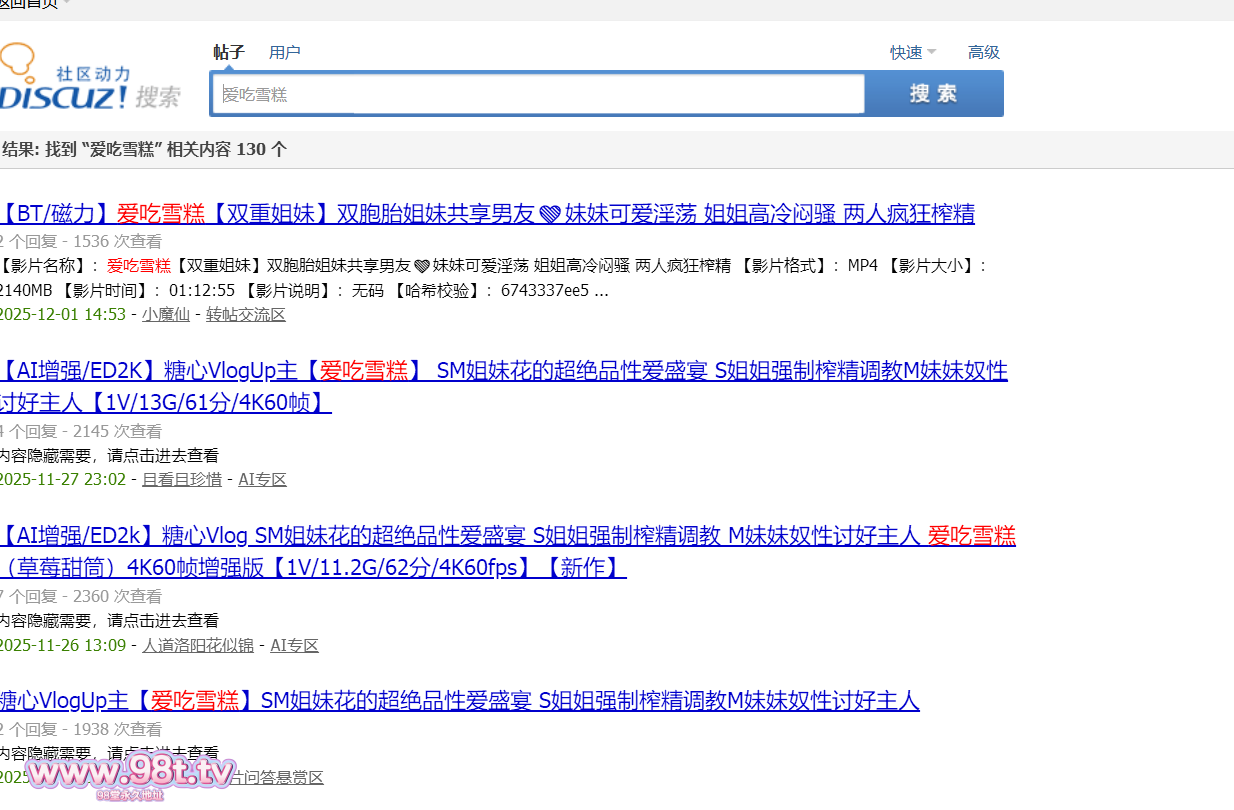The image size is (1234, 810).
Task: Click the small arrow beside 快速
Action: [x=931, y=53]
